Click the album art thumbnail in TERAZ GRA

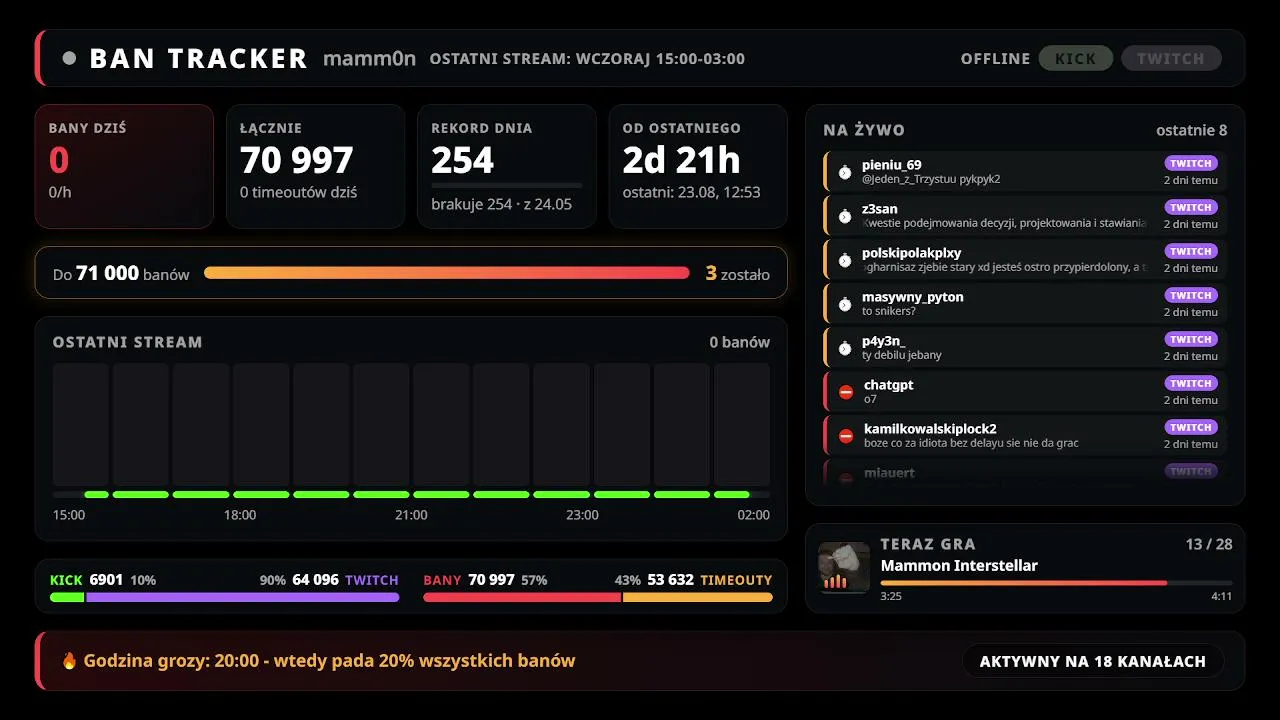pos(844,568)
